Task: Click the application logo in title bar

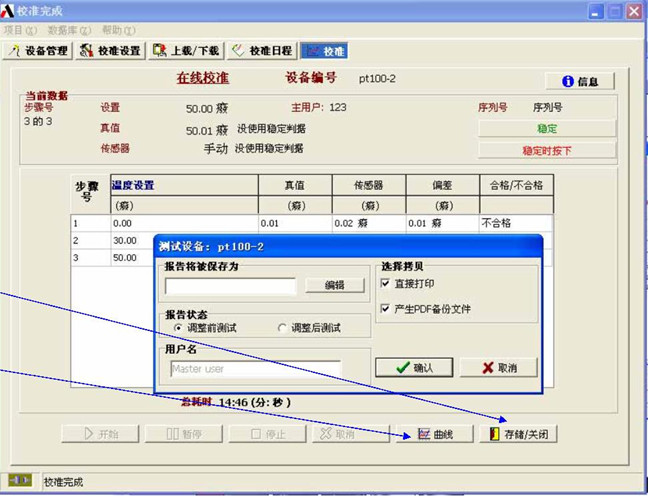Action: pos(7,11)
